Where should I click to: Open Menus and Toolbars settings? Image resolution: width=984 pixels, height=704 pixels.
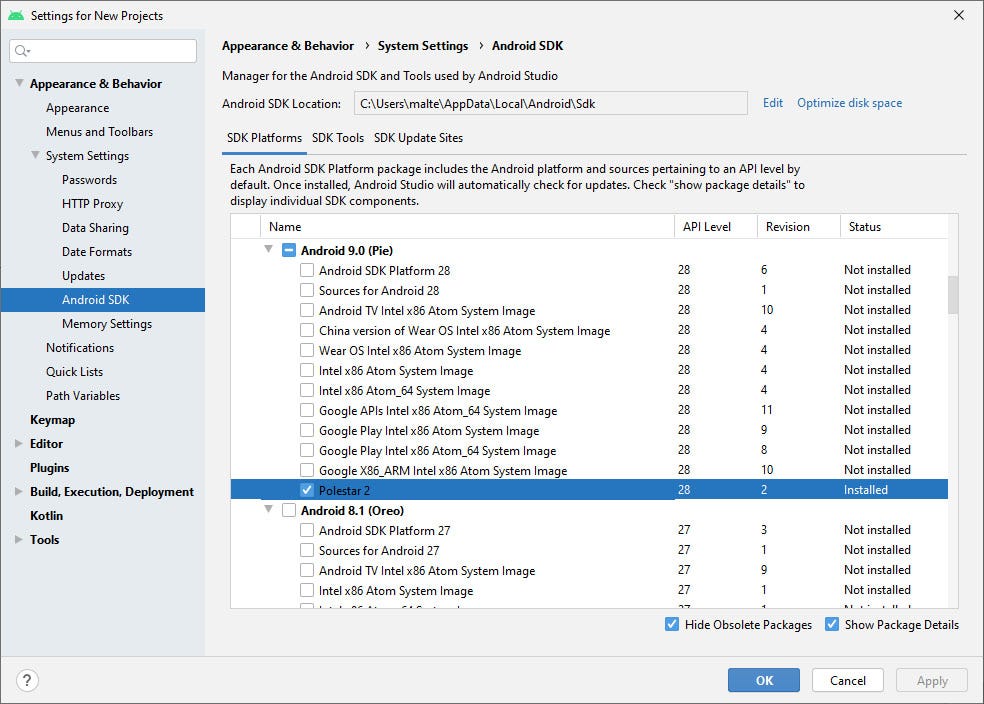tap(99, 132)
